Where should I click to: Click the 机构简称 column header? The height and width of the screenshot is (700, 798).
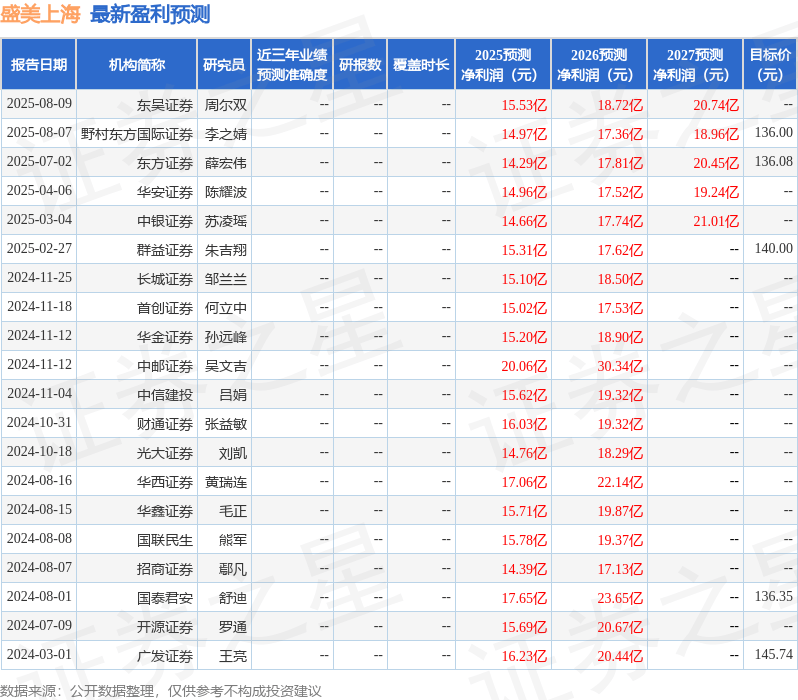[136, 65]
